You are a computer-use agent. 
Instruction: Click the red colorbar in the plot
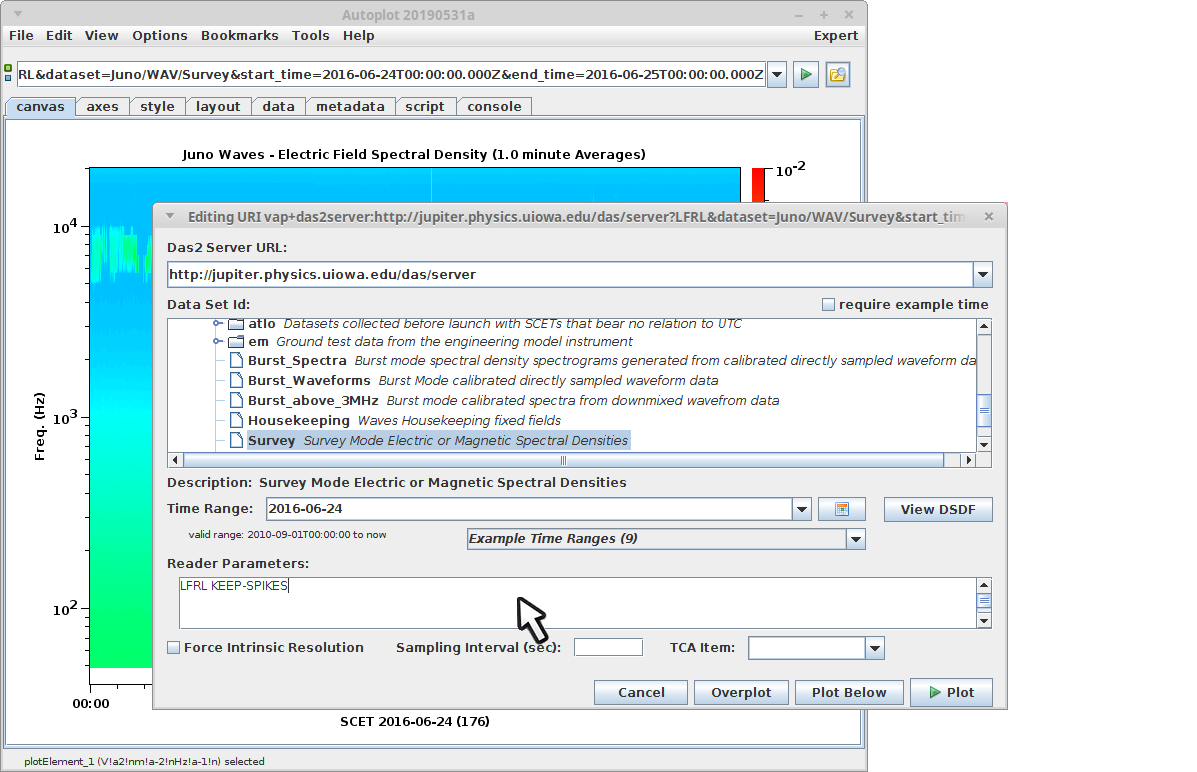758,185
